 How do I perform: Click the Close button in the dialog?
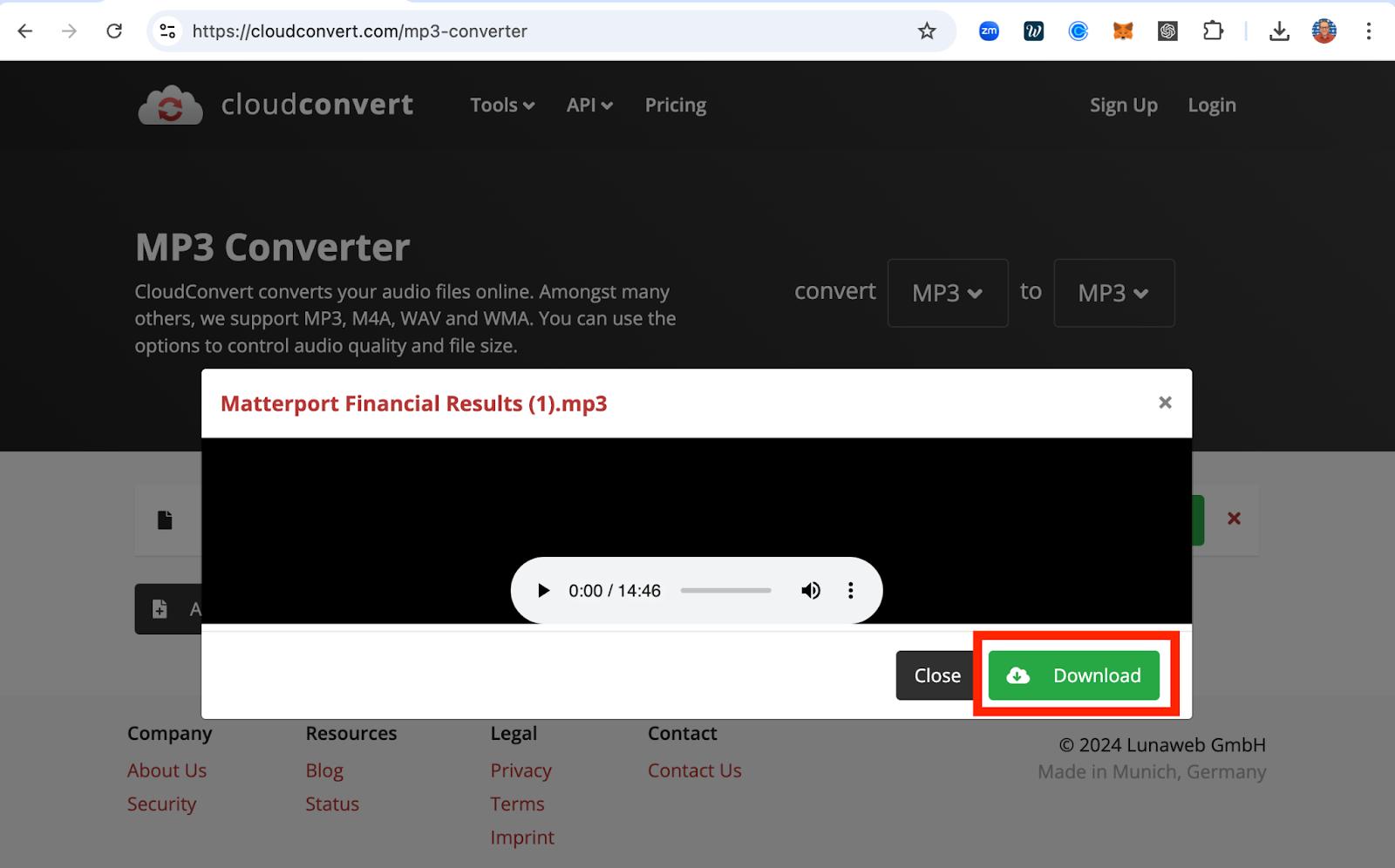point(937,675)
